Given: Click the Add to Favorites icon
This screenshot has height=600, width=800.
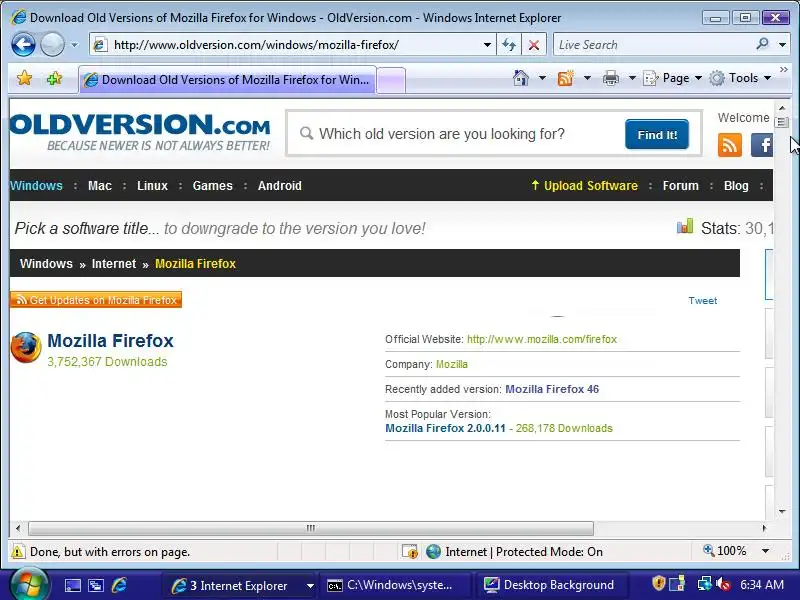Looking at the screenshot, I should 54,79.
